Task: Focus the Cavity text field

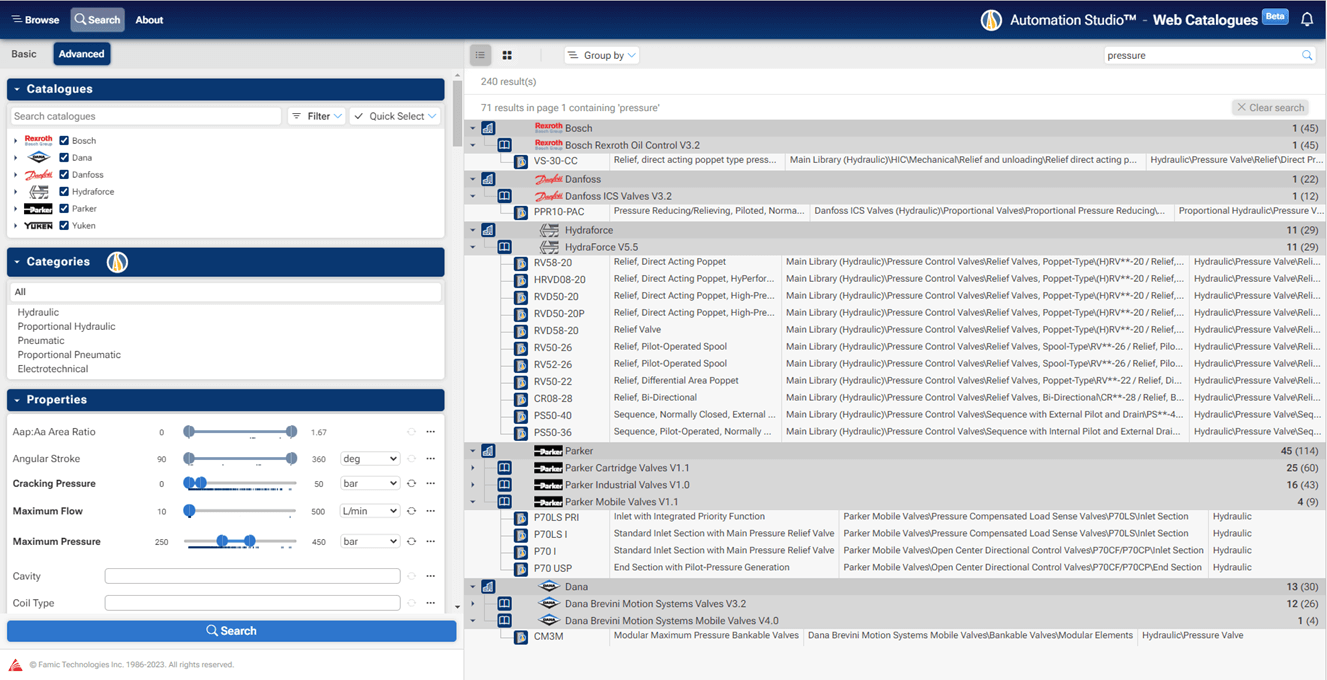Action: tap(252, 576)
